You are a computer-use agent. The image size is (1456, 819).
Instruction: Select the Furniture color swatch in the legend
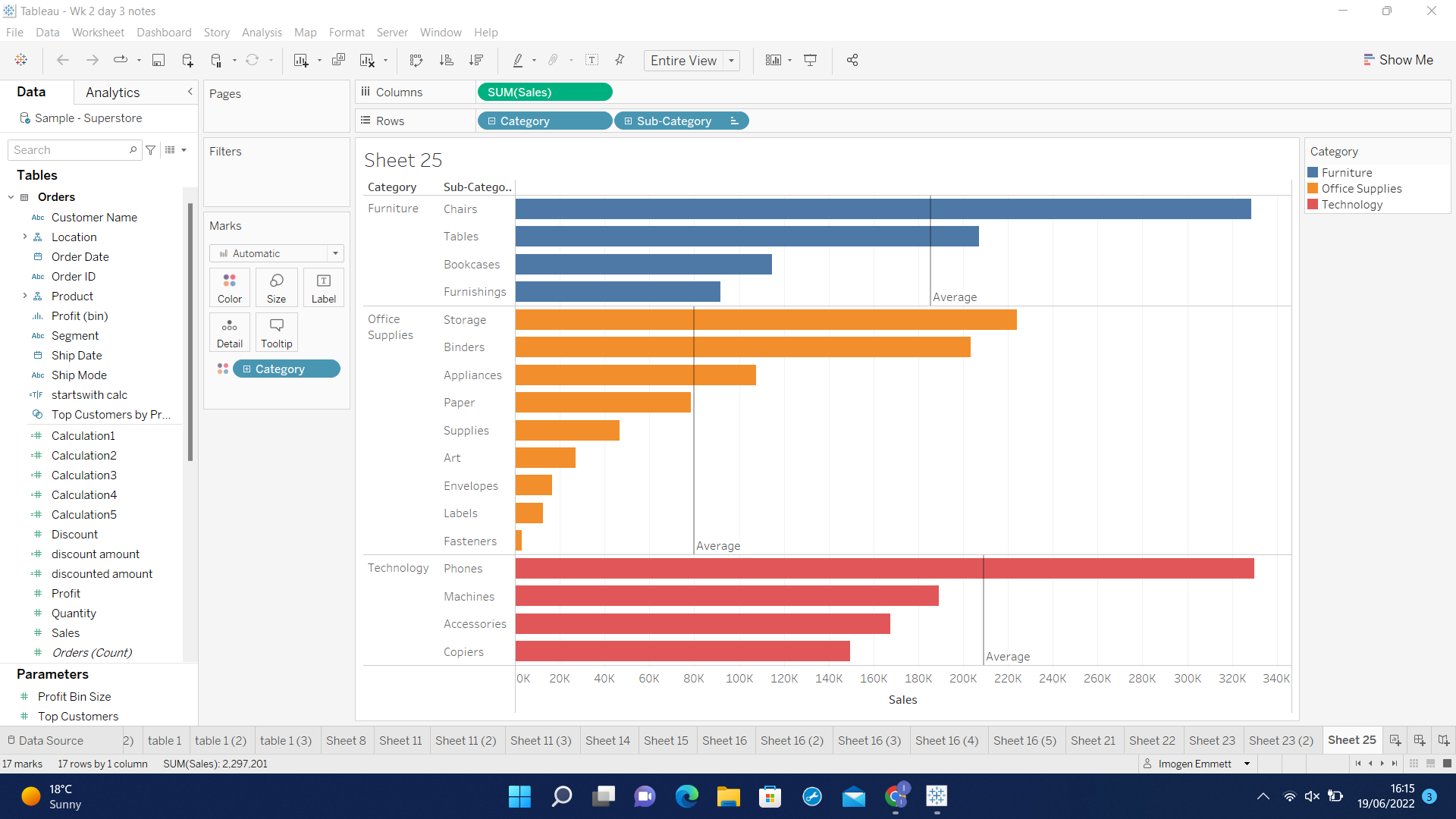pos(1313,172)
